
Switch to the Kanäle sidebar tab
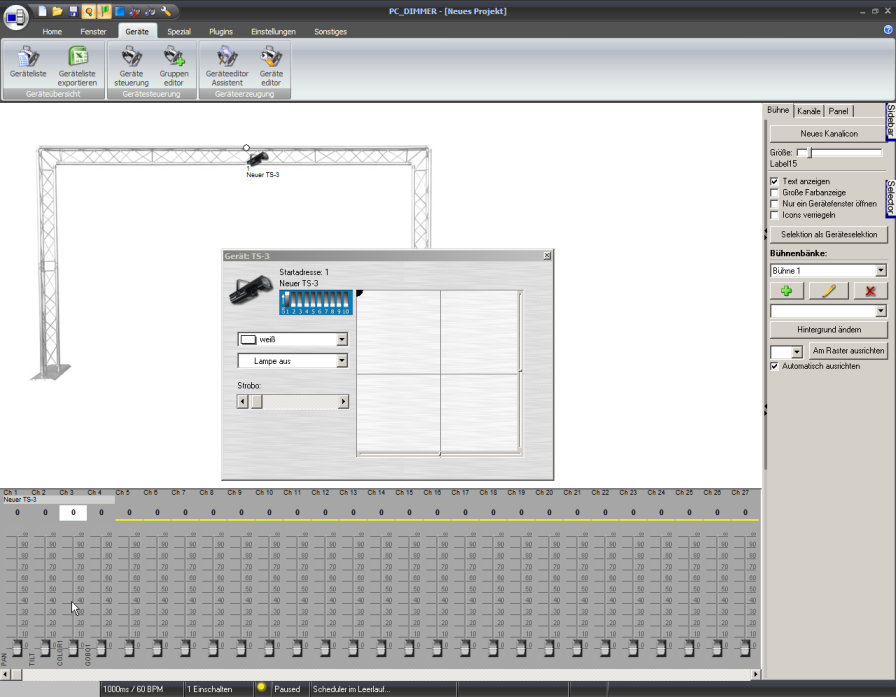[809, 111]
